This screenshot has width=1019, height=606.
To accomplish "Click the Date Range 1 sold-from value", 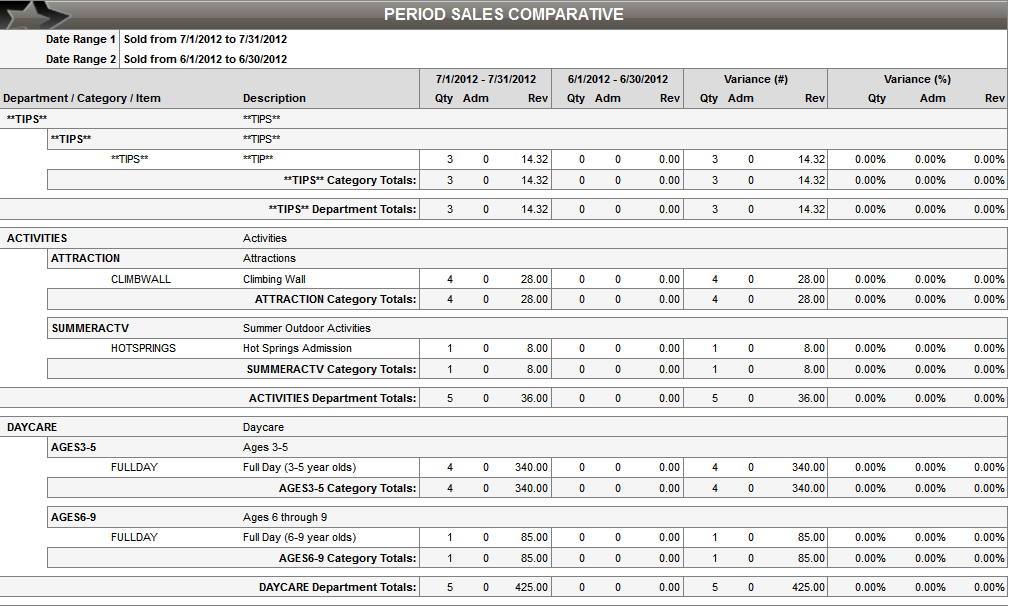I will pyautogui.click(x=205, y=39).
